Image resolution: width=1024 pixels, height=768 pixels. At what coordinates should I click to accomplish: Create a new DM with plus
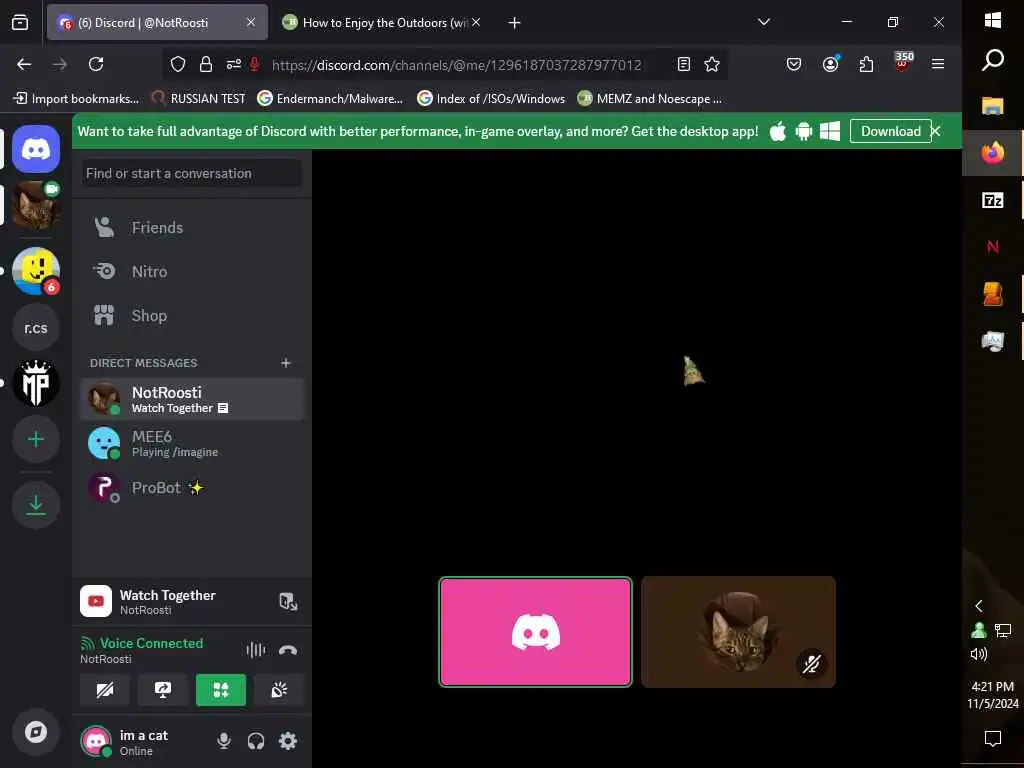pyautogui.click(x=285, y=362)
